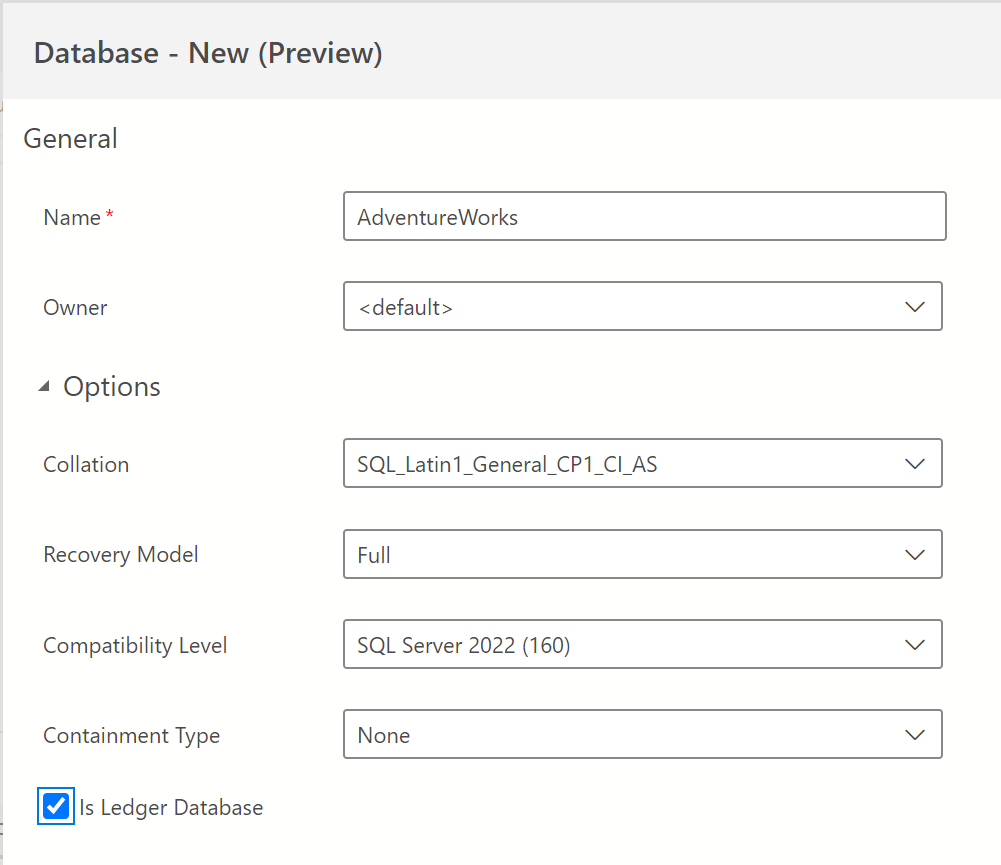The image size is (1001, 865).
Task: Click the General section heading
Action: (70, 138)
